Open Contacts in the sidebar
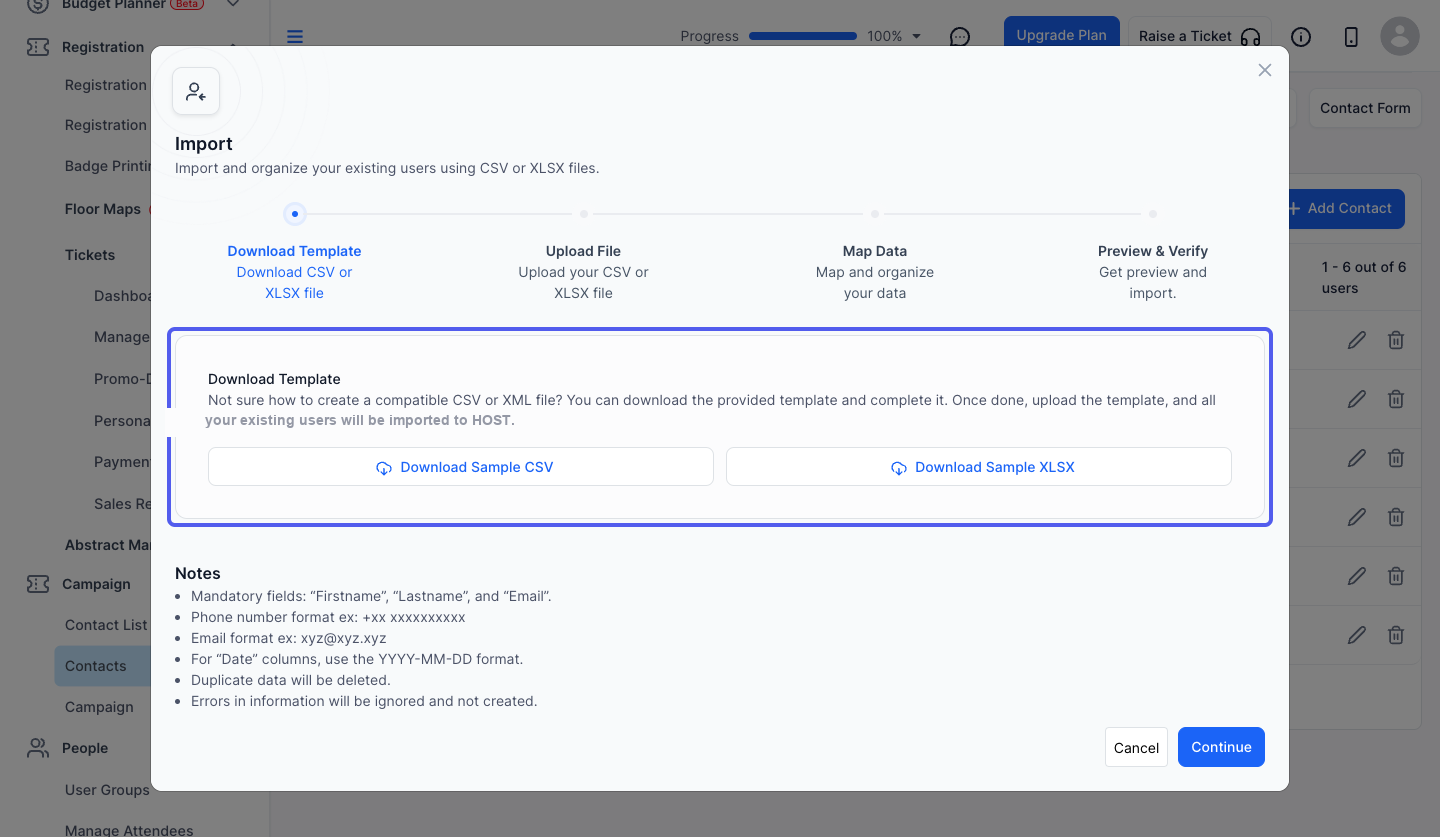The width and height of the screenshot is (1440, 837). coord(96,666)
